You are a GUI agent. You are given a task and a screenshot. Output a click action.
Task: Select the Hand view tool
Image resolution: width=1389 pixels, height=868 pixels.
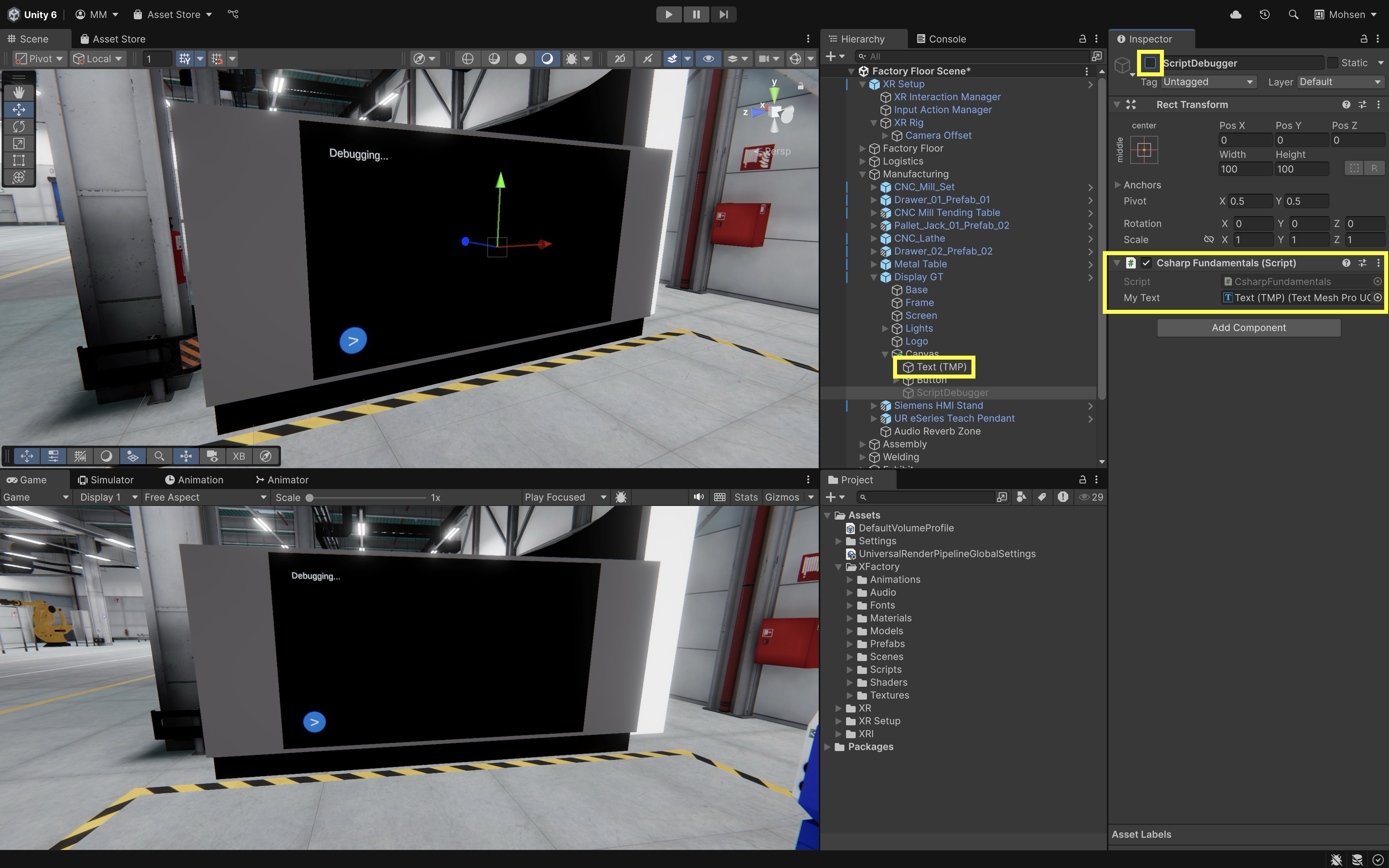[18, 92]
